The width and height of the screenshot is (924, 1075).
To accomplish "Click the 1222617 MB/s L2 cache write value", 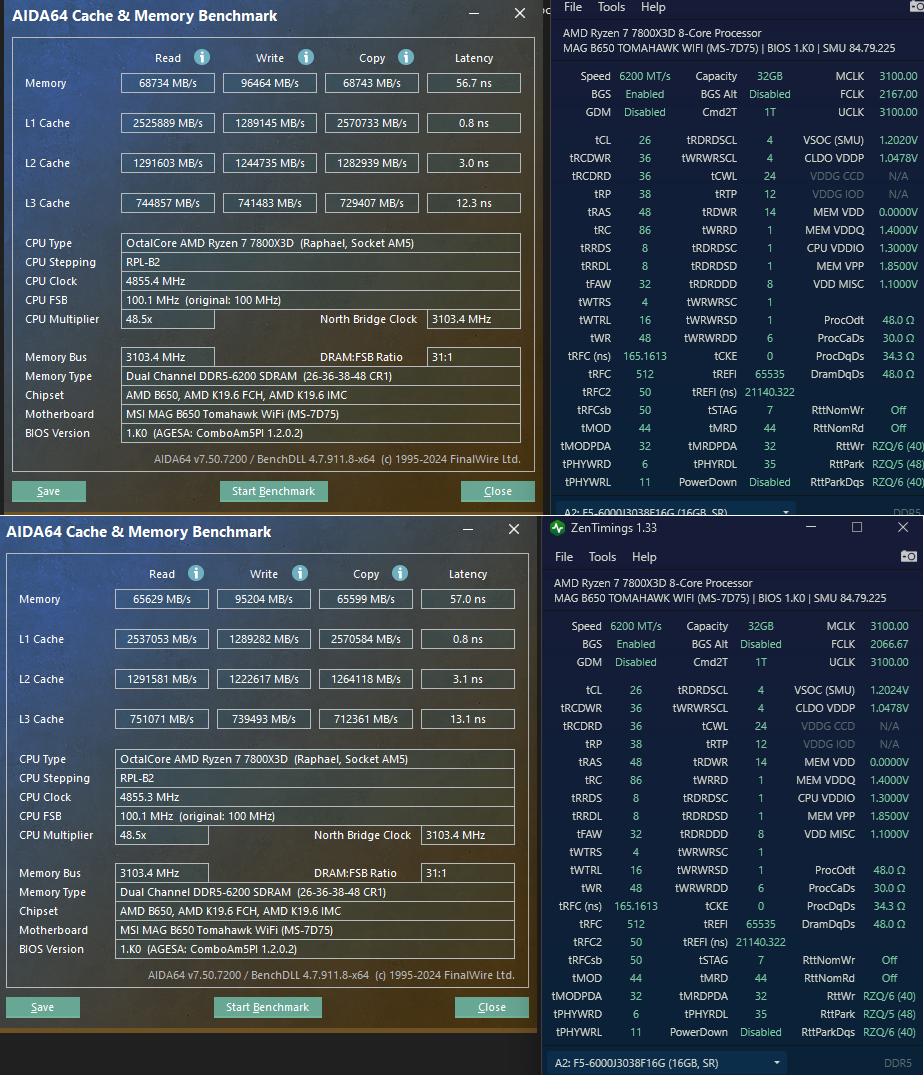I will pos(264,679).
